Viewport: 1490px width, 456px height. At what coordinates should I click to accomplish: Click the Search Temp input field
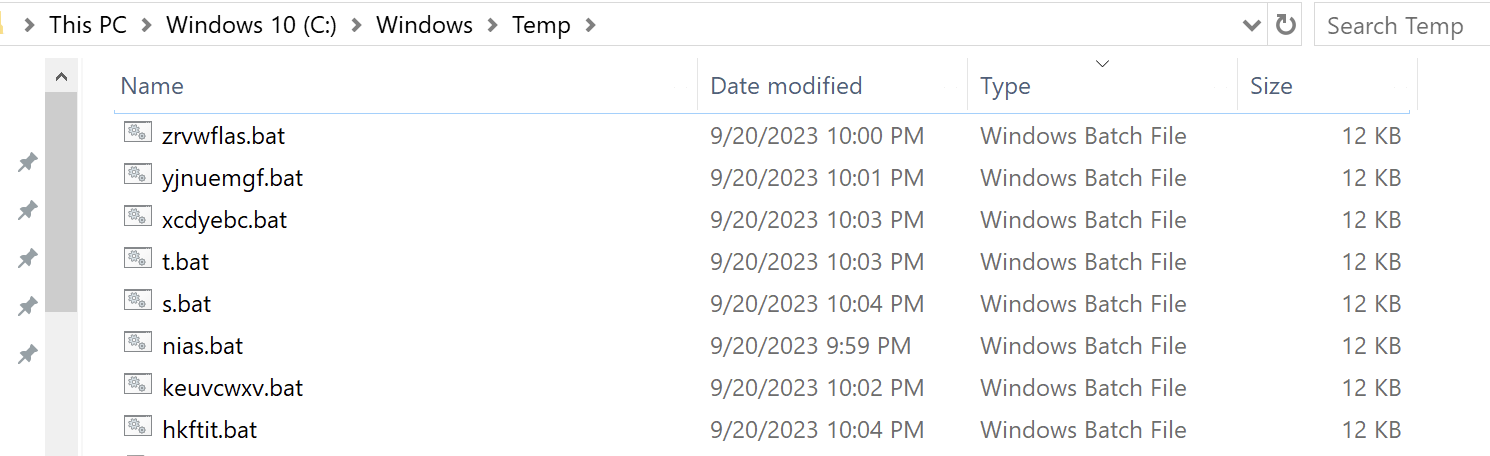tap(1400, 26)
